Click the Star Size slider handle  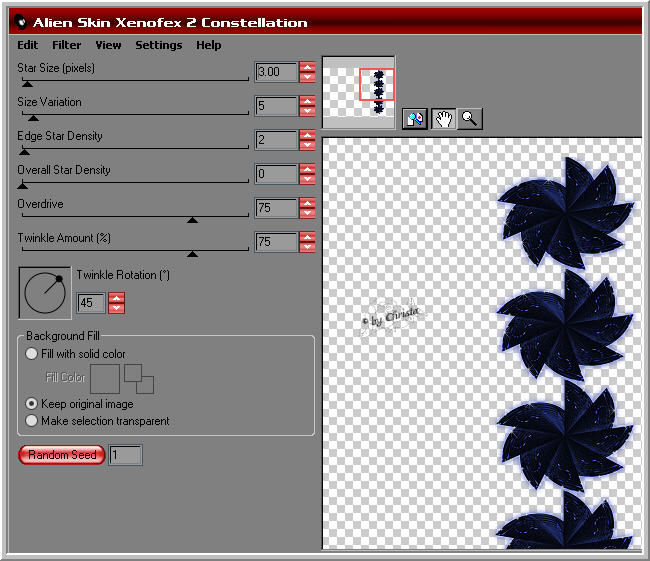pos(27,84)
